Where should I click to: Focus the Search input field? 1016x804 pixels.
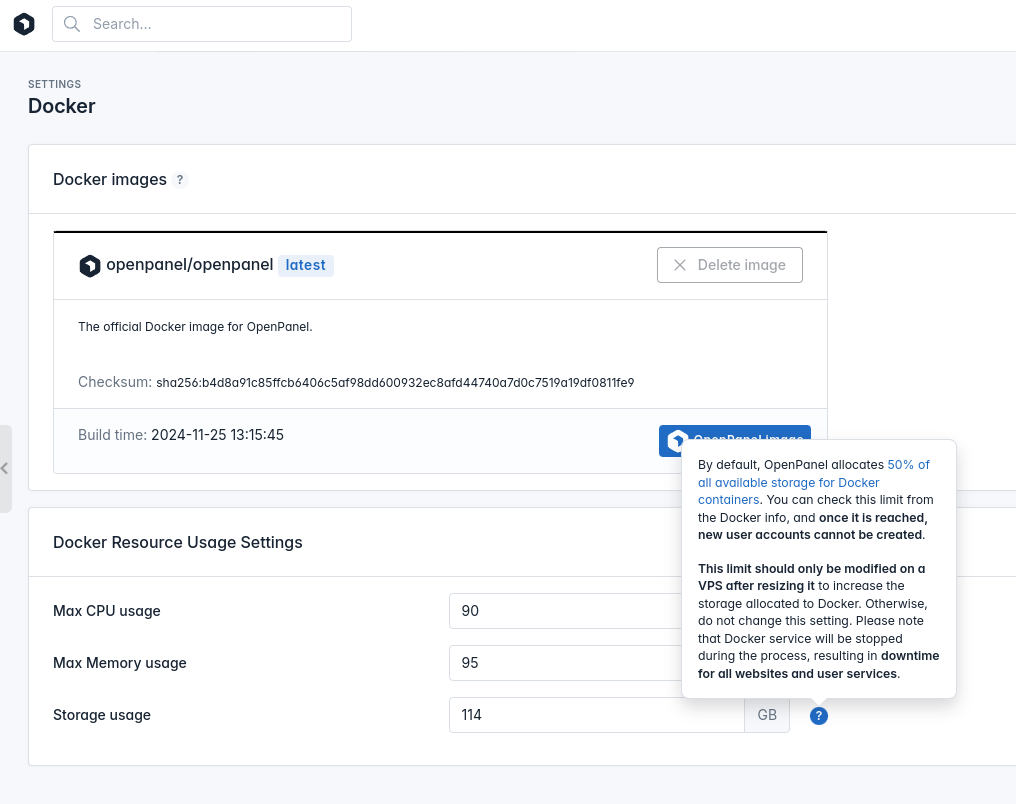202,24
